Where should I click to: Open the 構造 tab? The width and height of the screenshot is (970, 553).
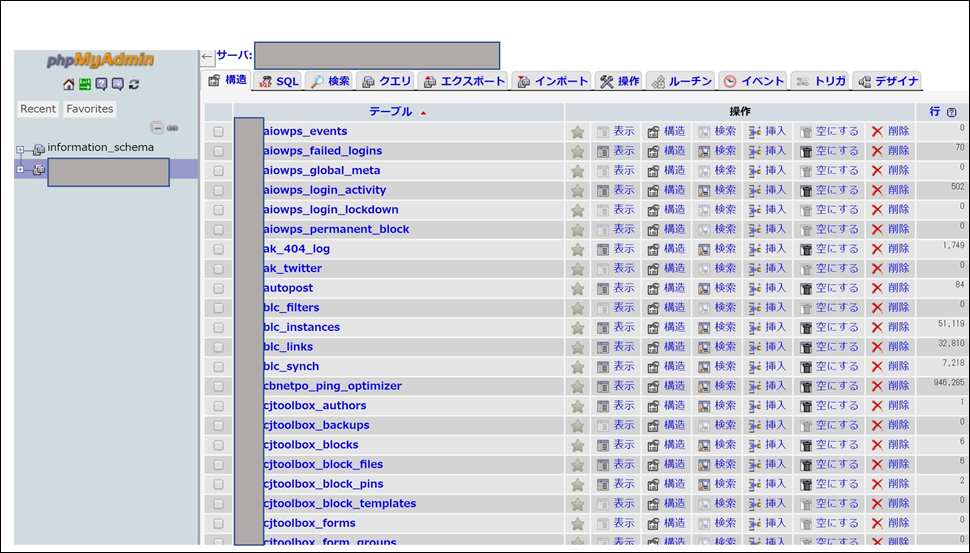point(227,80)
